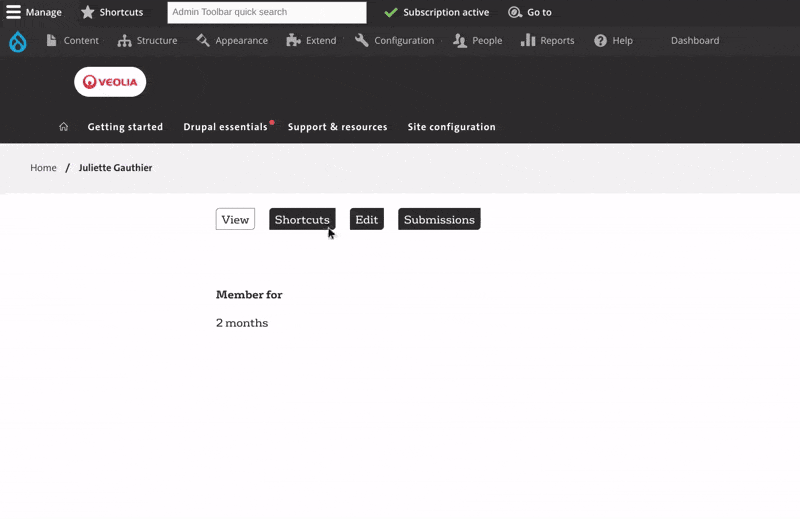Click the Home breadcrumb link
Screen dimensions: 800x519
click(x=43, y=168)
